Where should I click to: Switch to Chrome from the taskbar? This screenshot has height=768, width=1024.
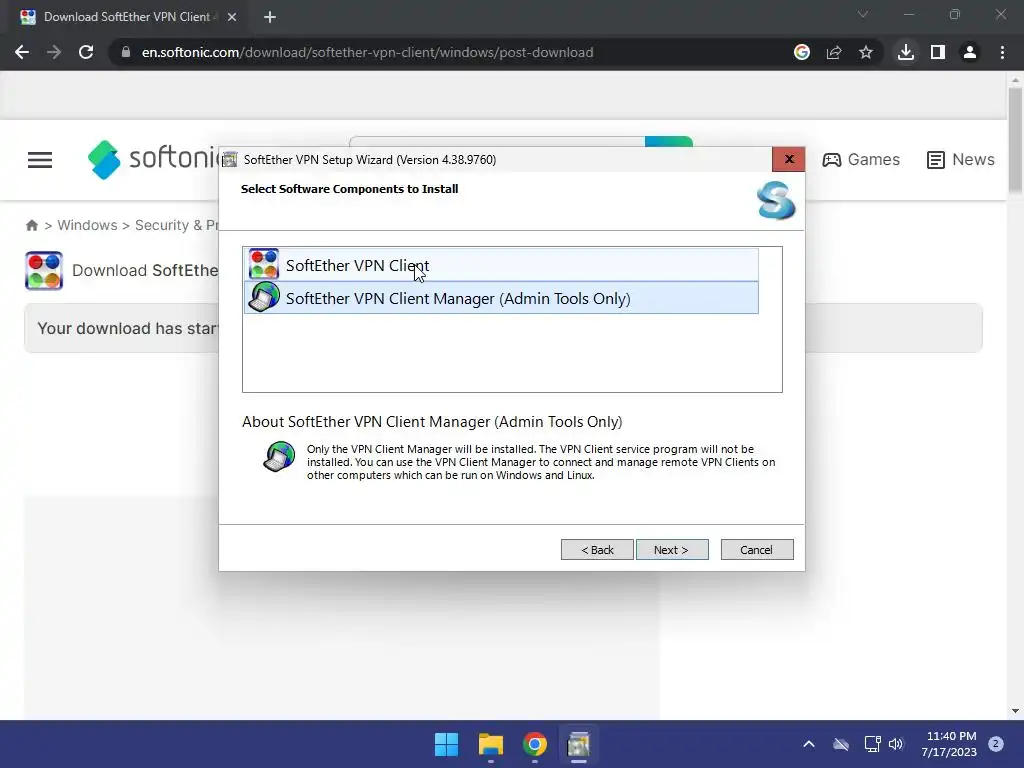(x=535, y=744)
